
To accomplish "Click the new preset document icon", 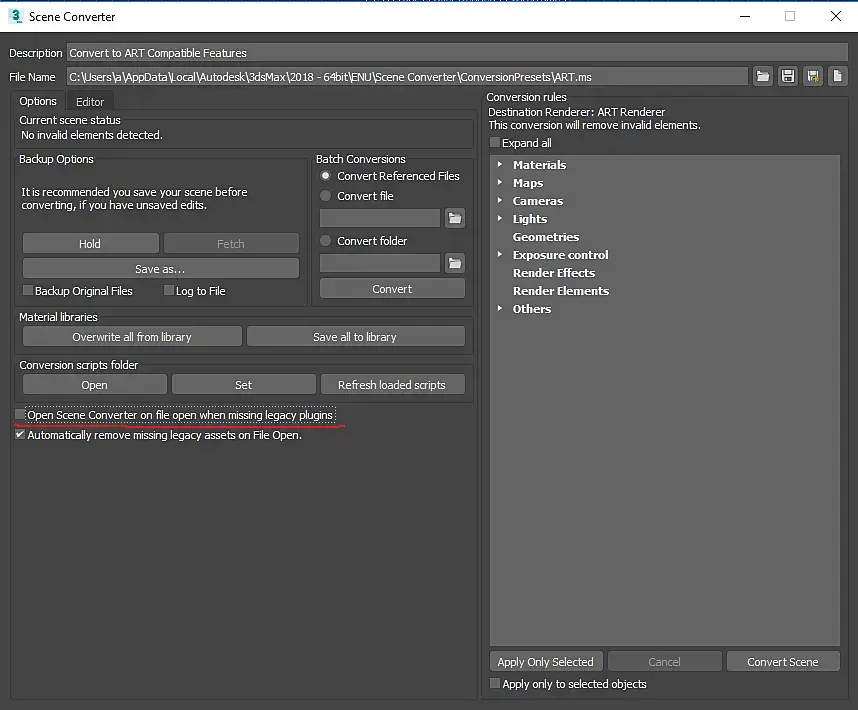I will coord(838,77).
